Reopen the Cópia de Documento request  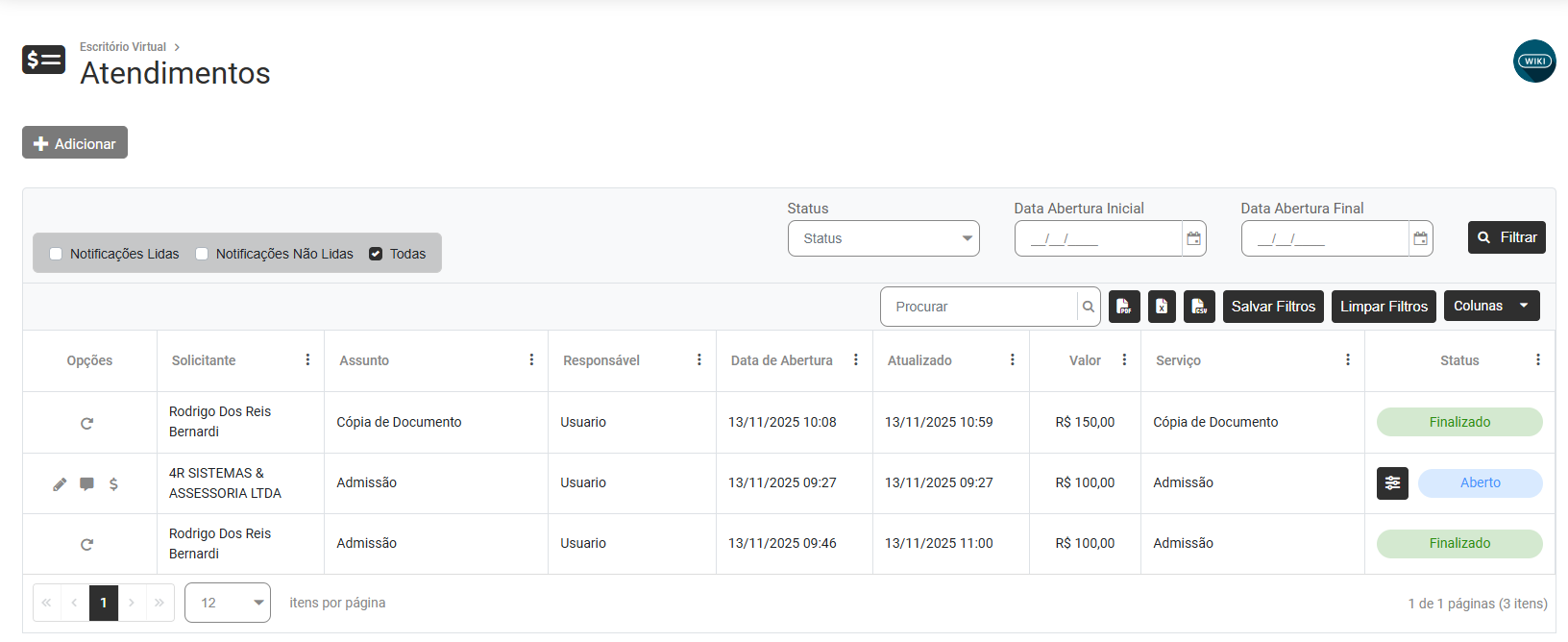[x=86, y=423]
